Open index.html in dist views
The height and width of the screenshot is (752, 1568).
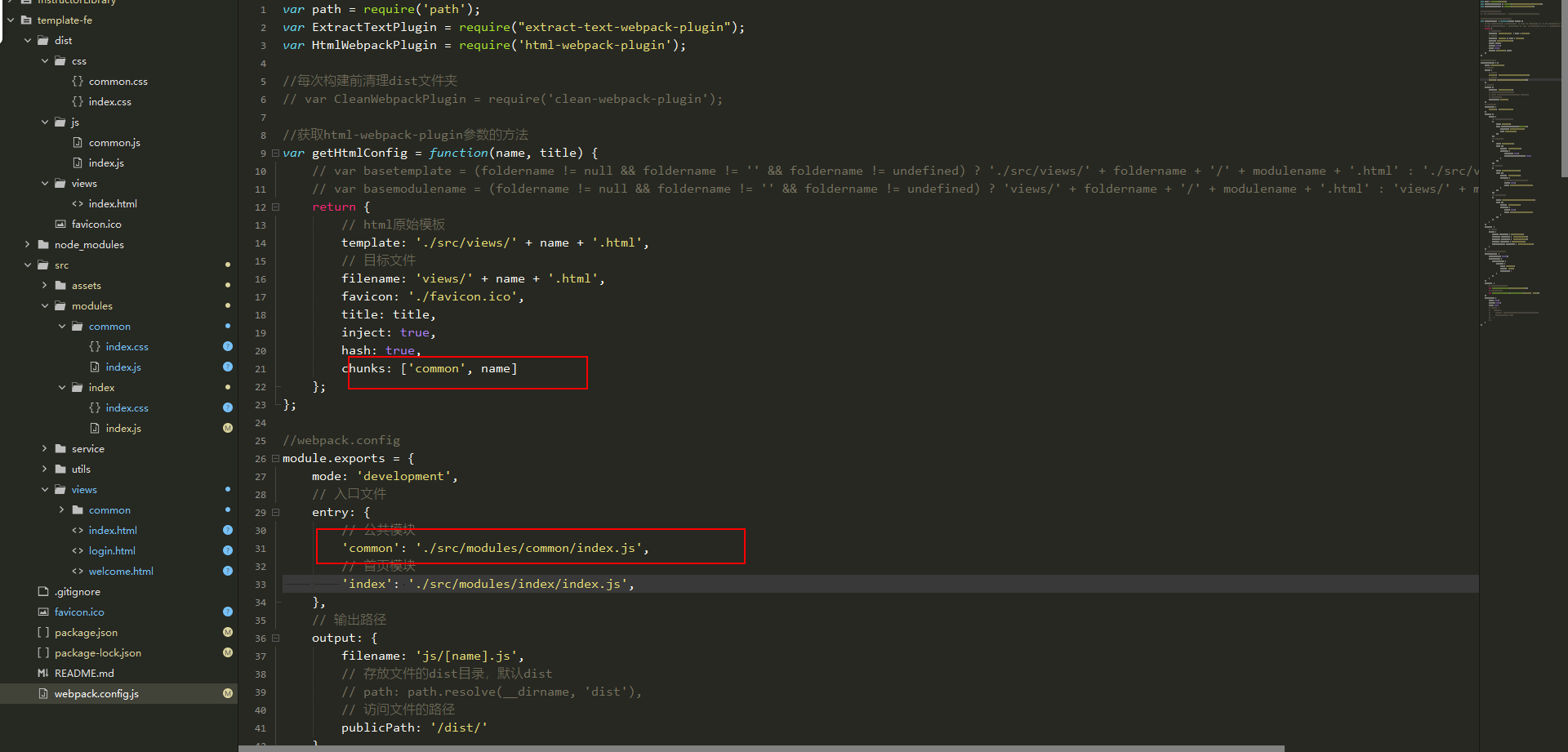pyautogui.click(x=113, y=204)
